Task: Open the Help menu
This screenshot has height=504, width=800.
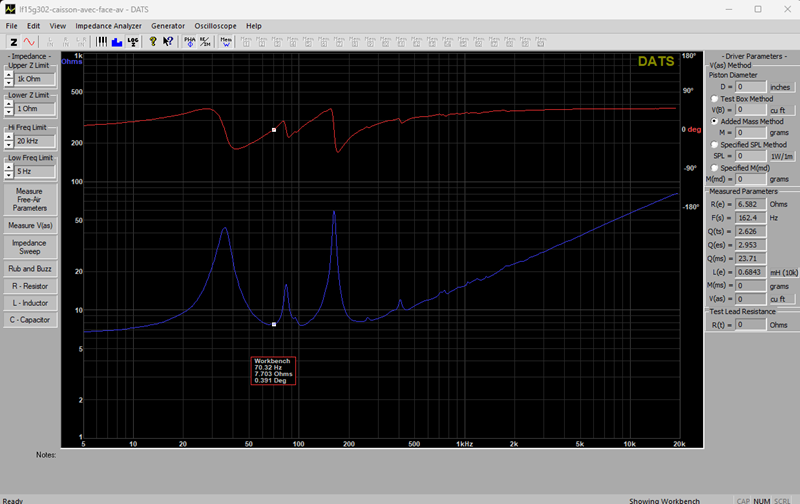Action: click(x=254, y=26)
